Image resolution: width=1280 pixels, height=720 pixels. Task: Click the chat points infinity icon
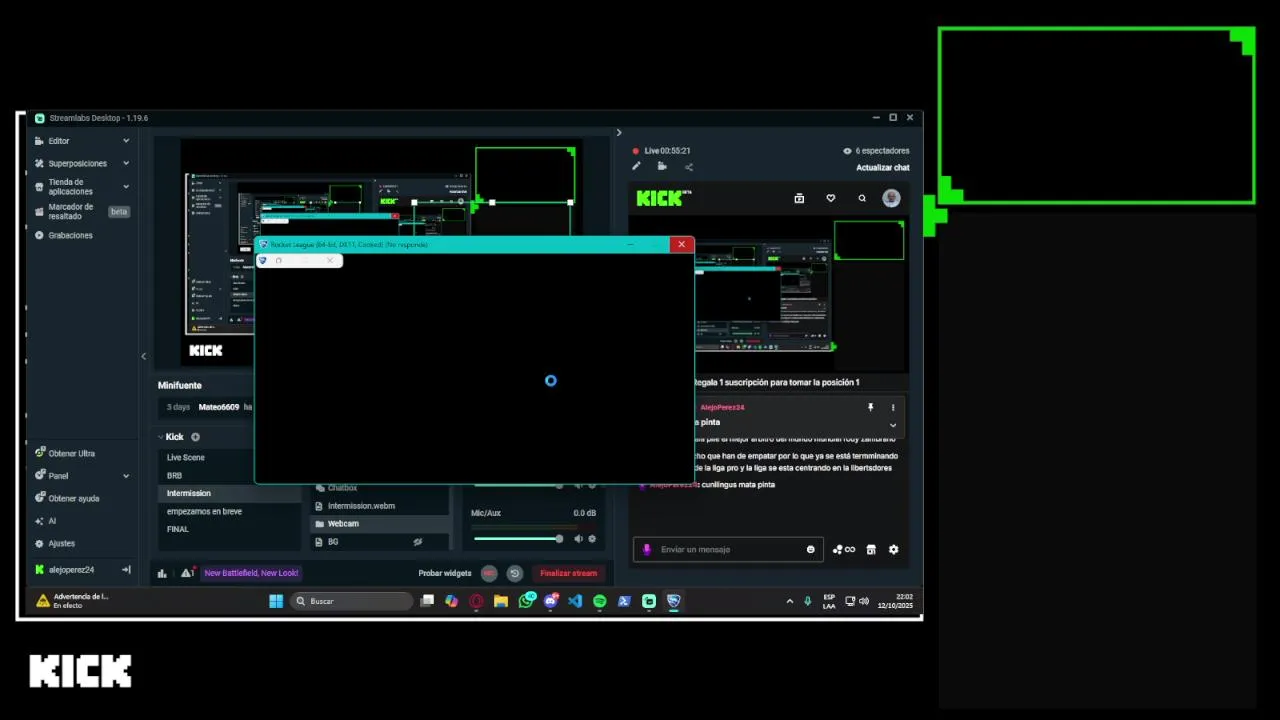click(844, 549)
